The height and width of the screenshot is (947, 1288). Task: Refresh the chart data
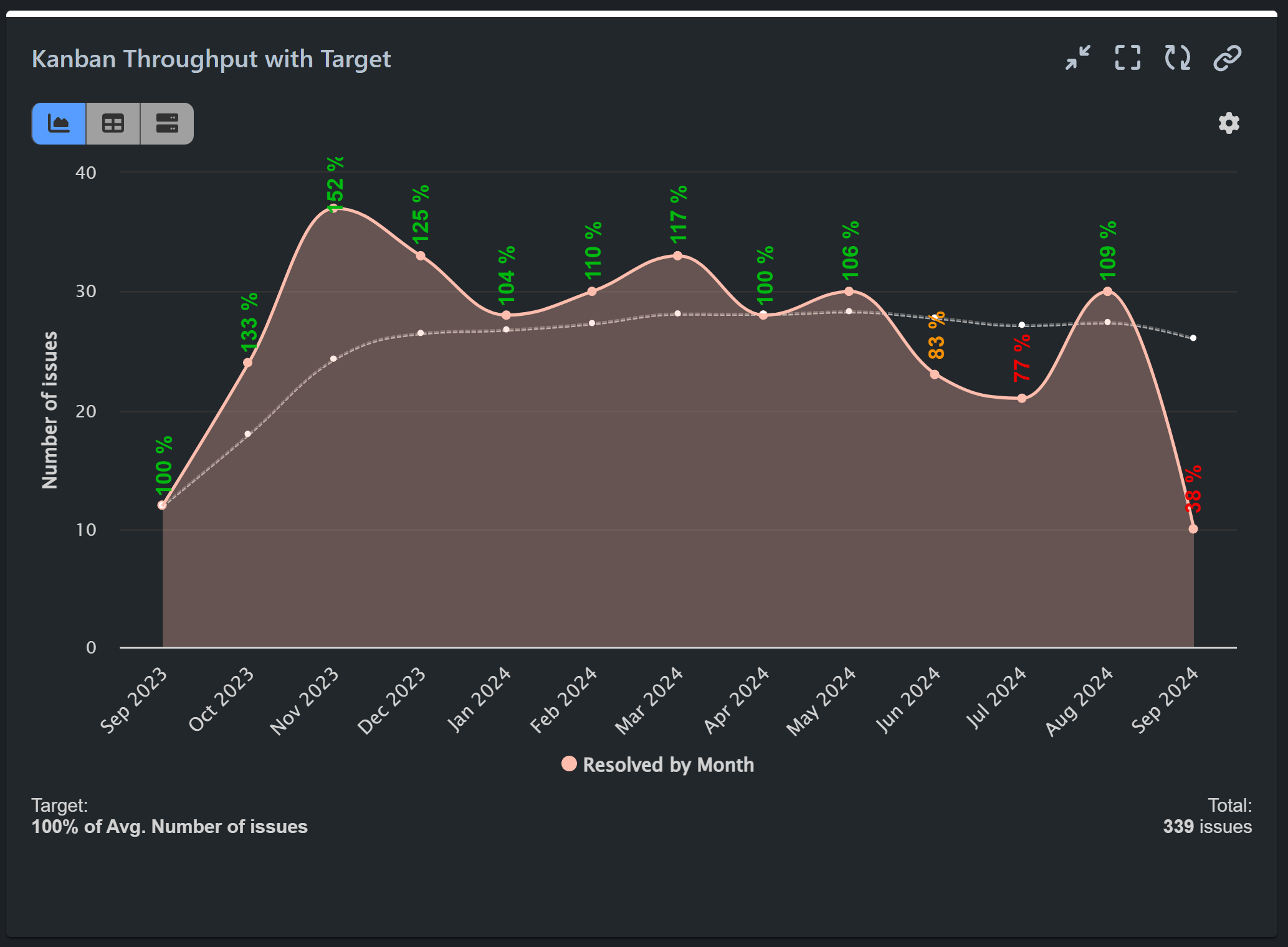(1176, 58)
